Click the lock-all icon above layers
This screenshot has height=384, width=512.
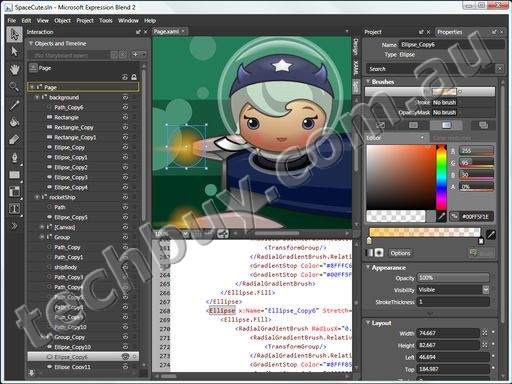point(134,77)
